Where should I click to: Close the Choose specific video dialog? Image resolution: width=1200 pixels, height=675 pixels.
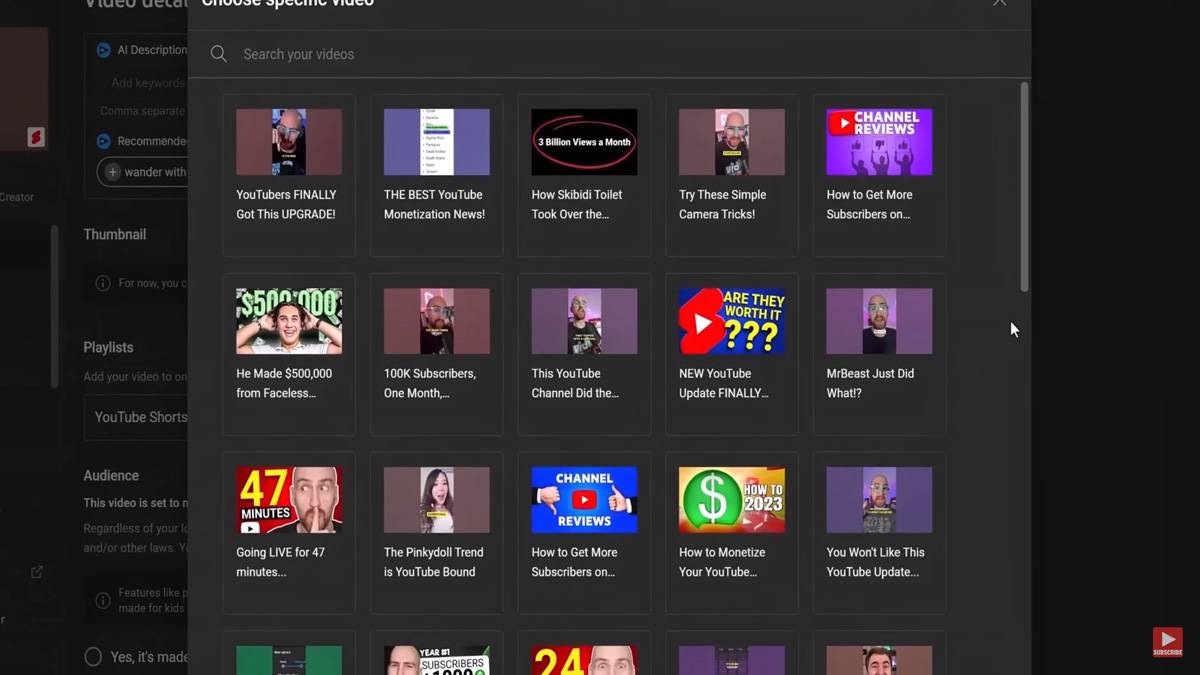999,2
